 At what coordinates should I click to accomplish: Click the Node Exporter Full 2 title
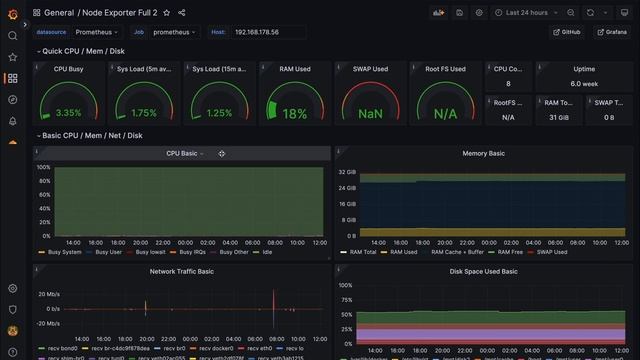[120, 13]
